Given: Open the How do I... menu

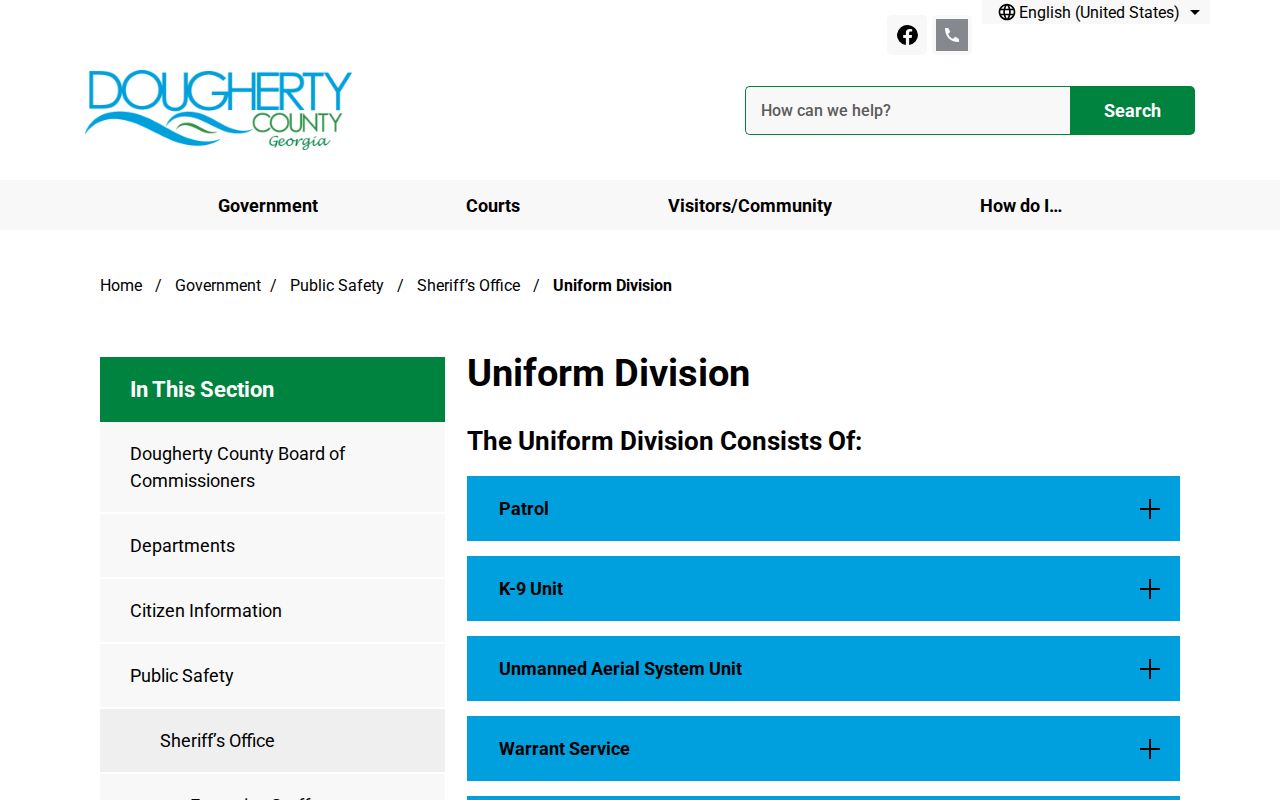Looking at the screenshot, I should coord(1021,205).
